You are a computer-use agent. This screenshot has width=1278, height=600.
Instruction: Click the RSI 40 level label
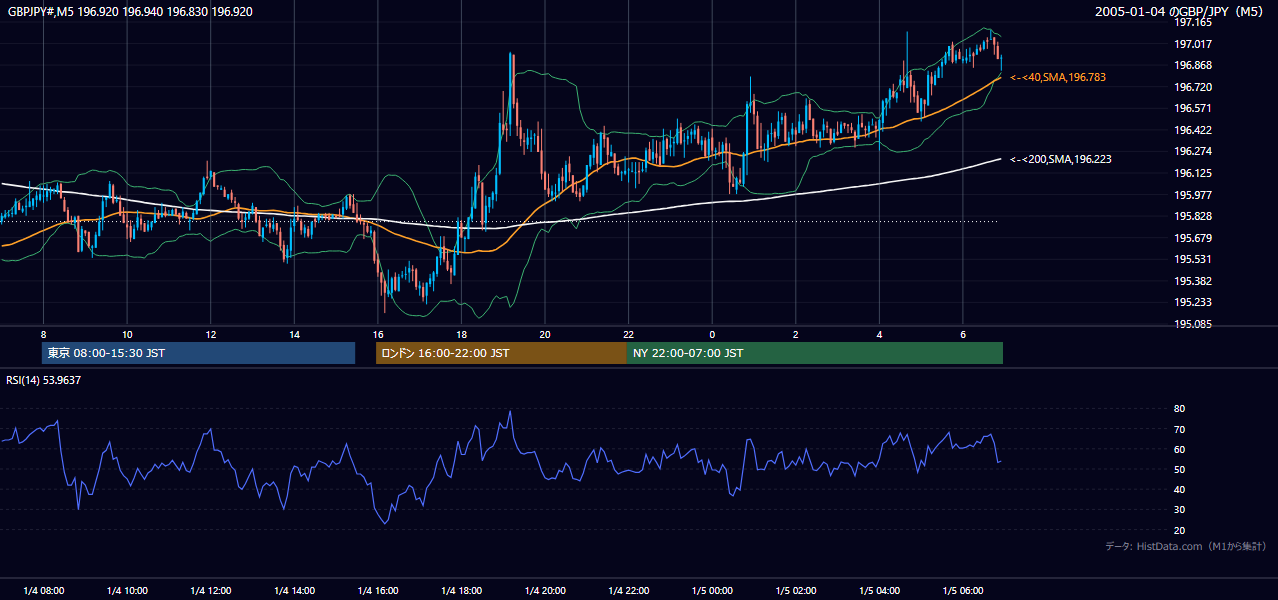coord(1179,489)
